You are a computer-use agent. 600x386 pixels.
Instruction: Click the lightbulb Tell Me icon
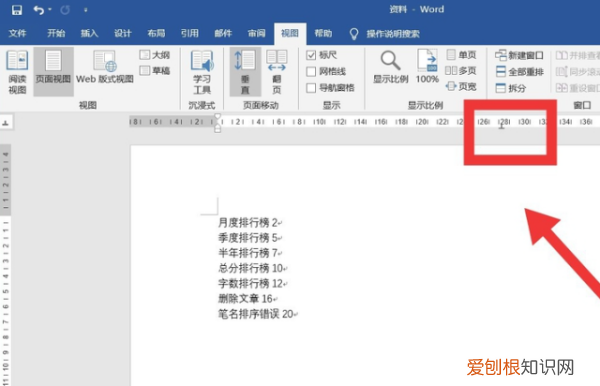pos(354,34)
